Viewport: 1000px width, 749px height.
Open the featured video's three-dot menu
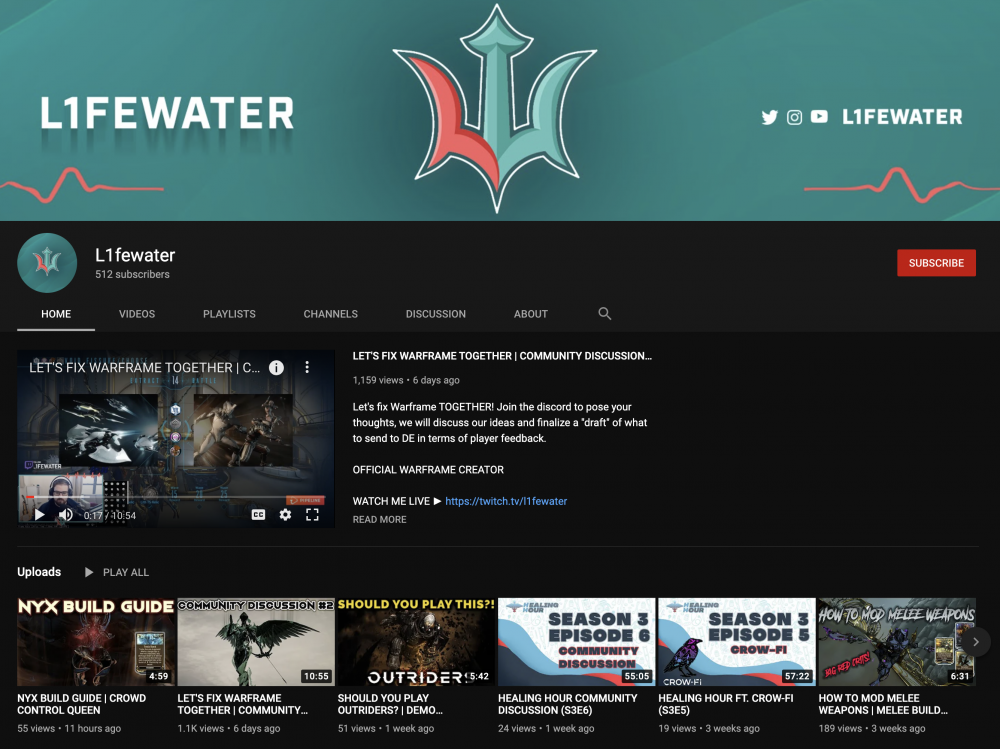tap(307, 368)
